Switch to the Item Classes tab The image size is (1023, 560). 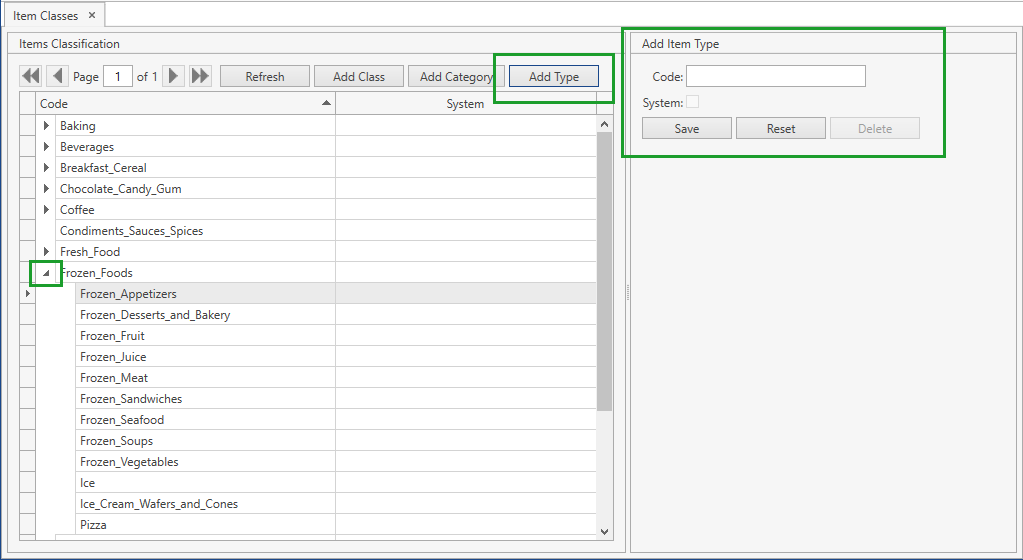[46, 15]
